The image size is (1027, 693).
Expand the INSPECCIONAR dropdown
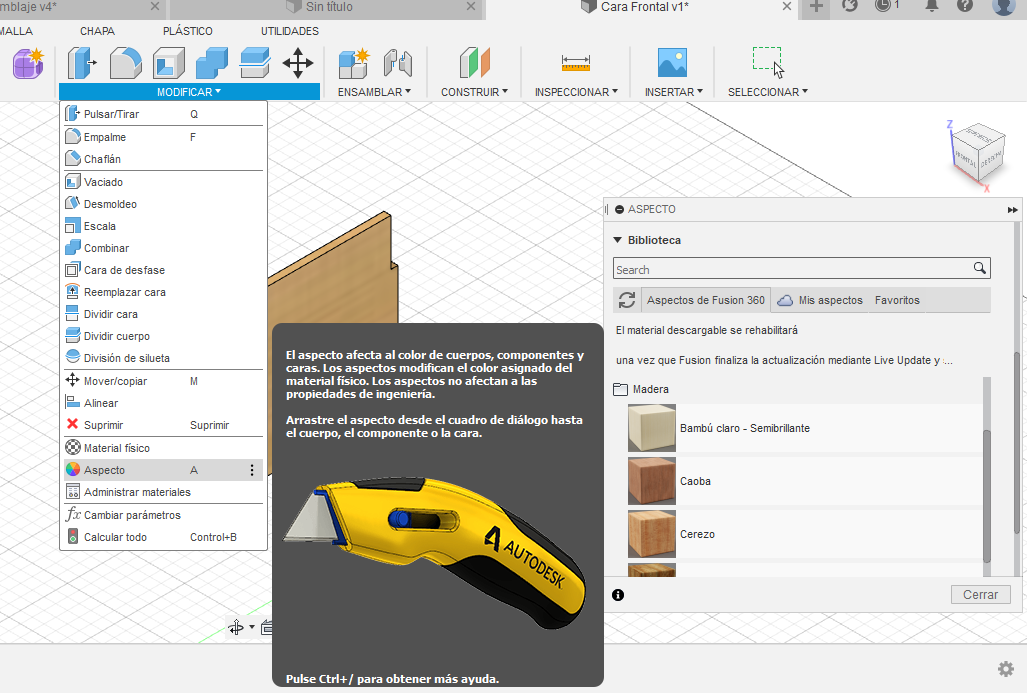(576, 92)
